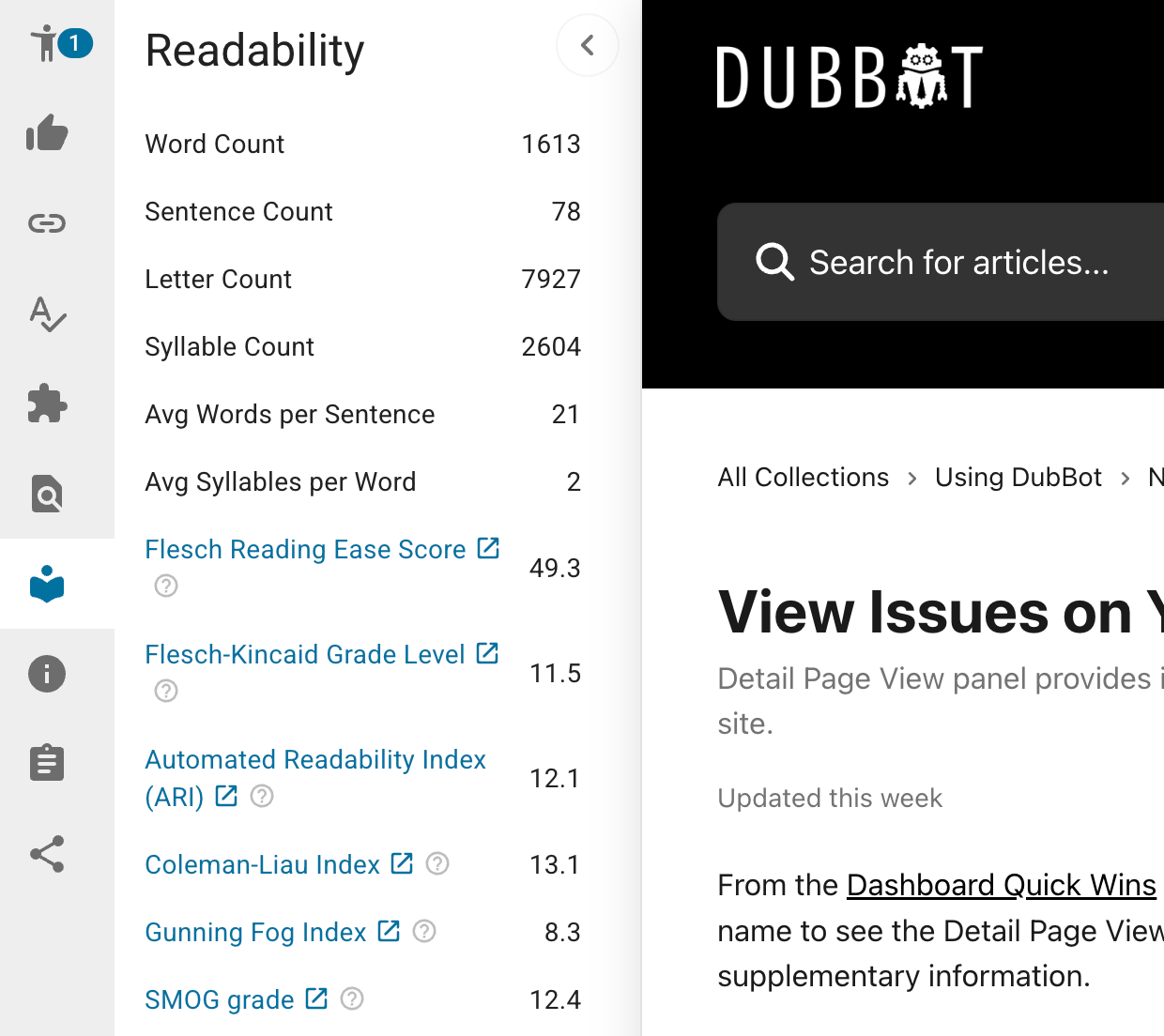Screen dimensions: 1164x1036
Task: Navigate to All Collections breadcrumb
Action: pyautogui.click(x=803, y=477)
